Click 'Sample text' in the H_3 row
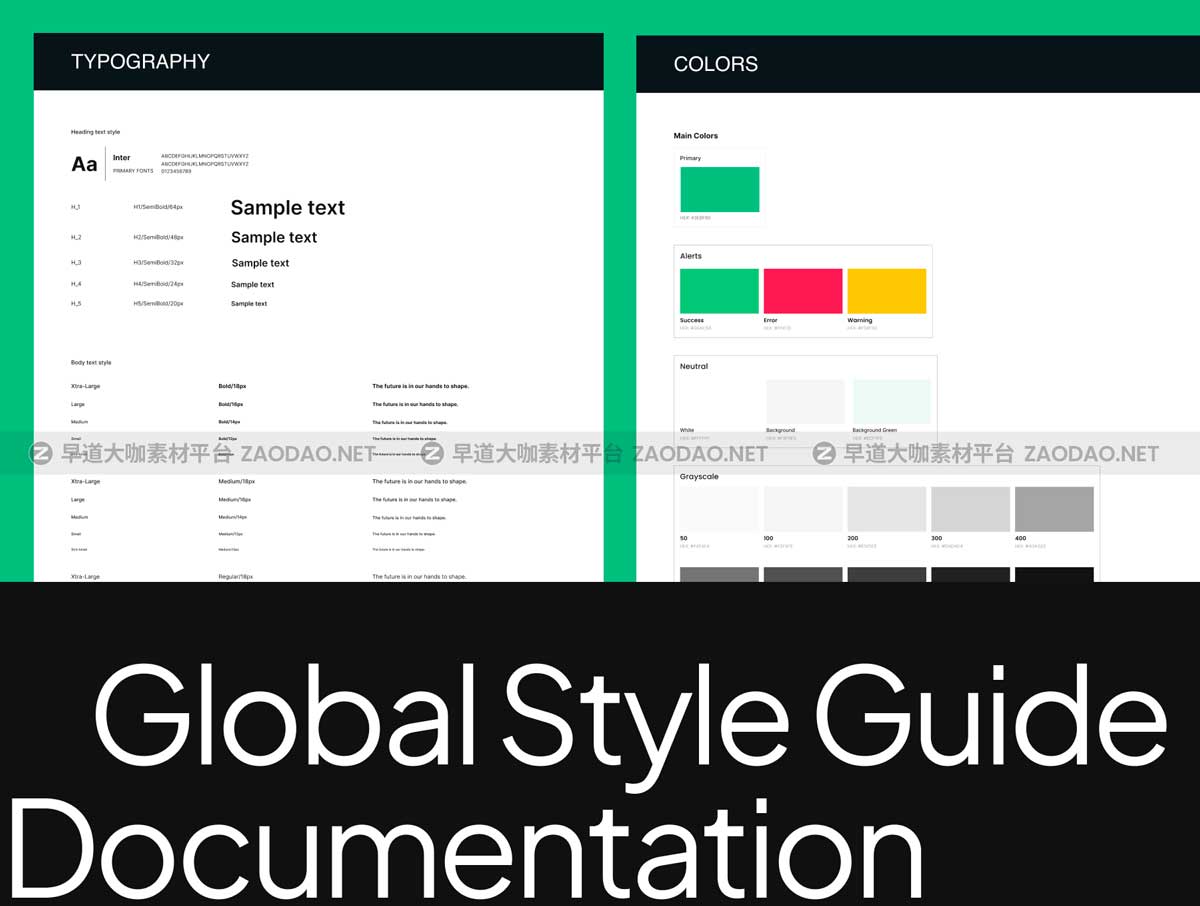The height and width of the screenshot is (906, 1200). [x=260, y=263]
